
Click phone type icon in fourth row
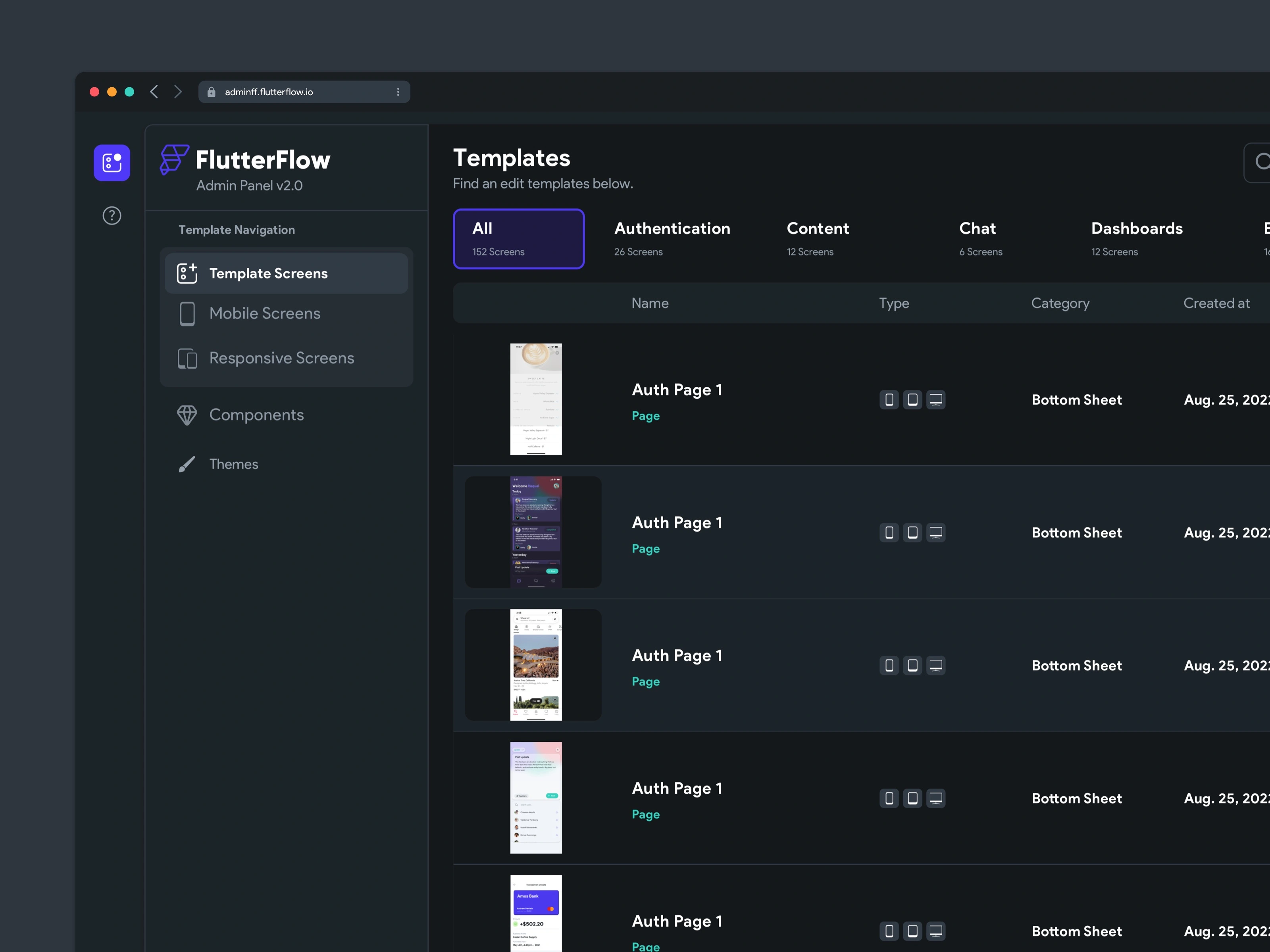(x=889, y=798)
